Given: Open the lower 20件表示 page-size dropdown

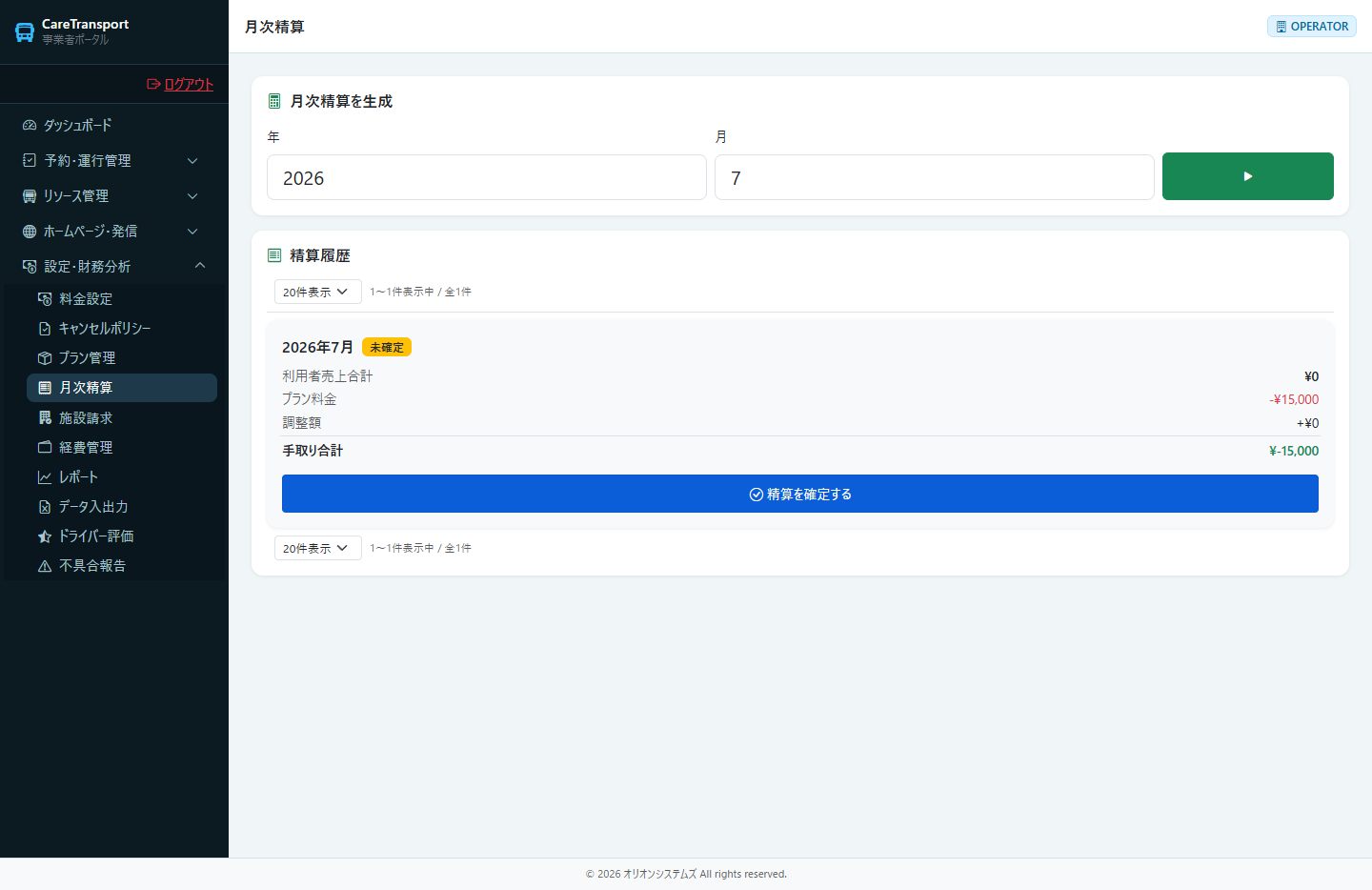Looking at the screenshot, I should pos(318,548).
